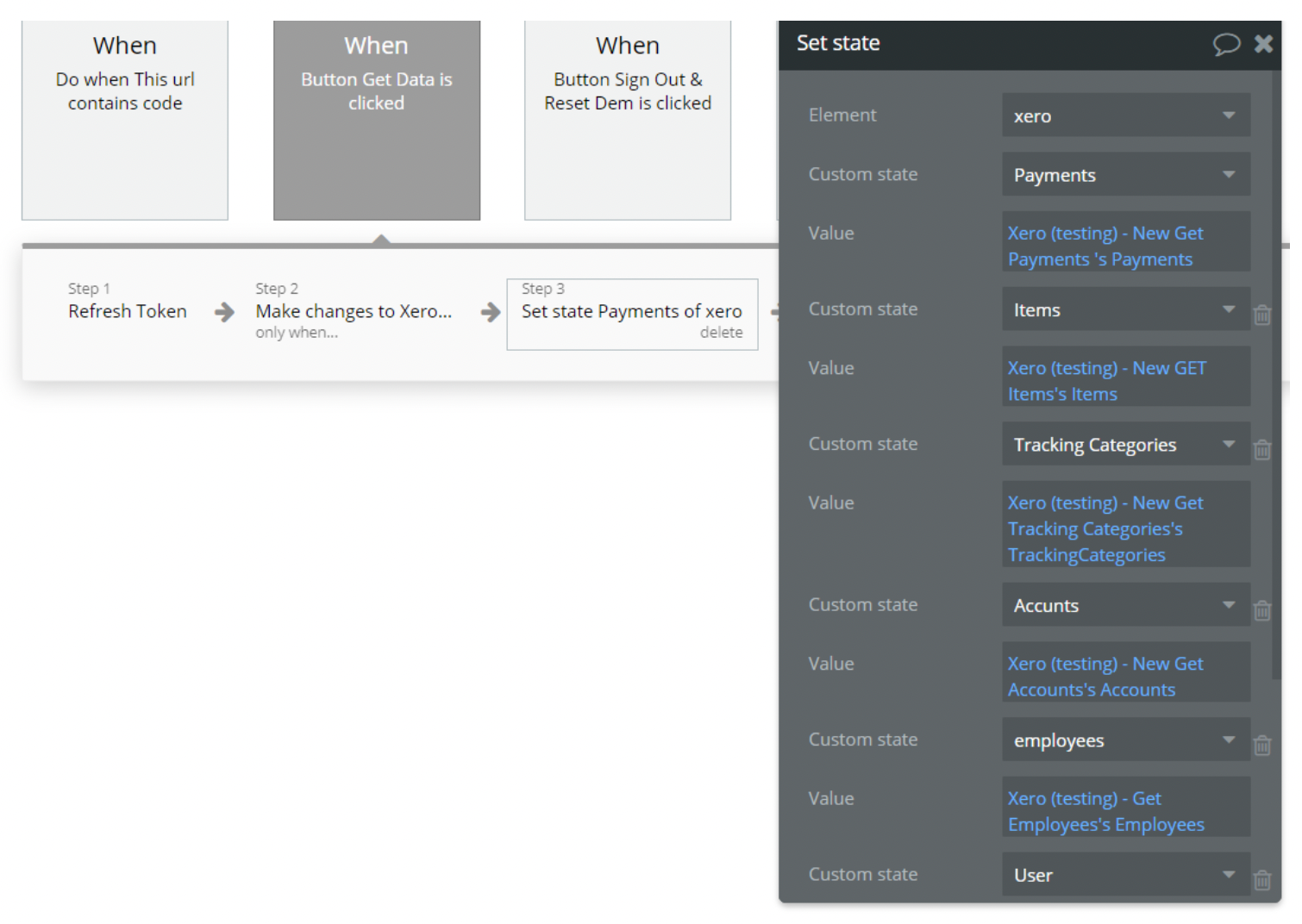Click the Set state panel scrollbar
The image size is (1302, 924).
(x=1277, y=375)
